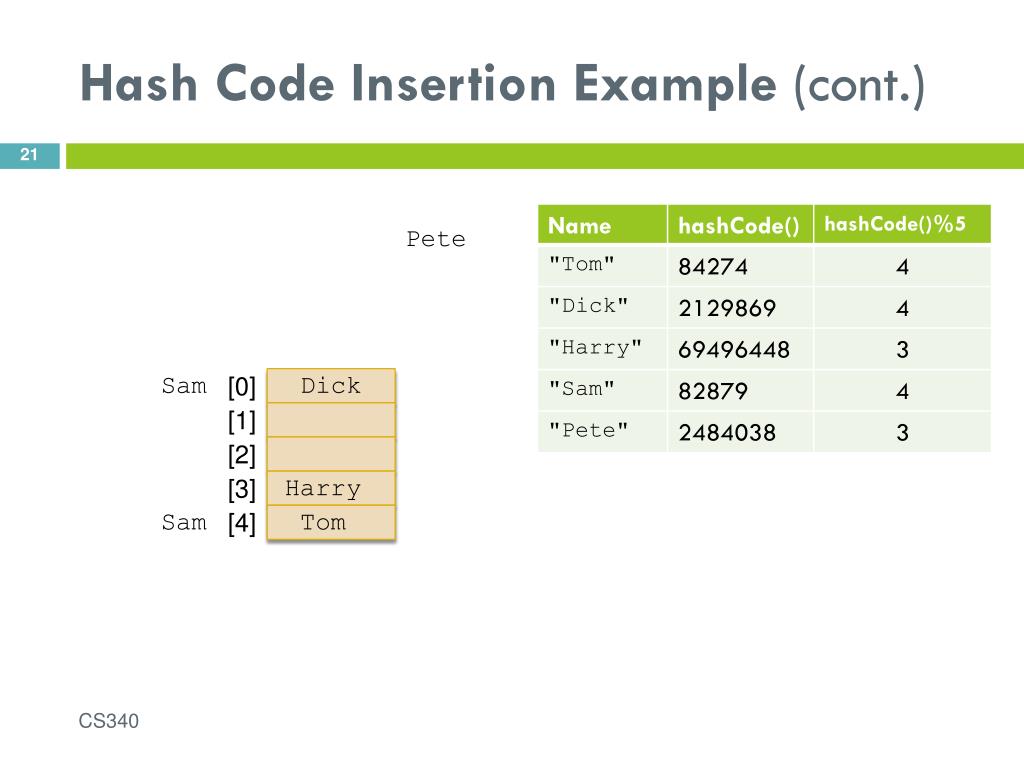This screenshot has width=1024, height=768.
Task: Select the Dick cell at index 0
Action: [x=331, y=386]
